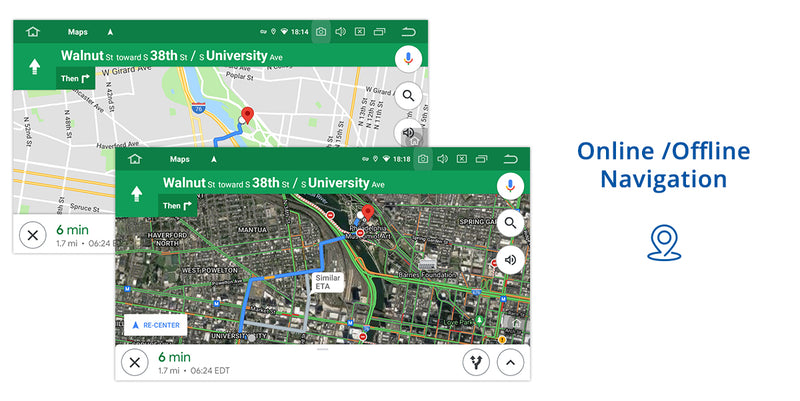
Task: Mute voice guidance speaker on satellite map
Action: 511,260
